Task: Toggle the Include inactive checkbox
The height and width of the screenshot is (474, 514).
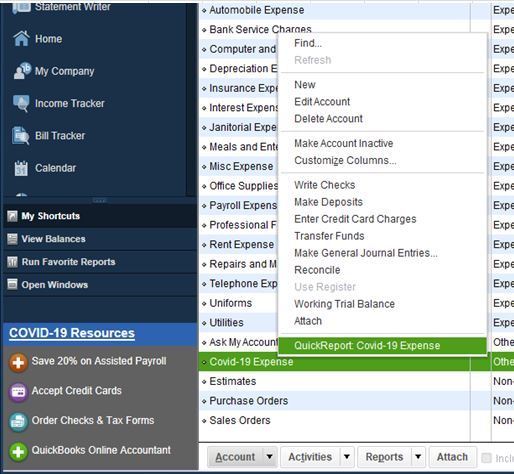Action: 486,458
